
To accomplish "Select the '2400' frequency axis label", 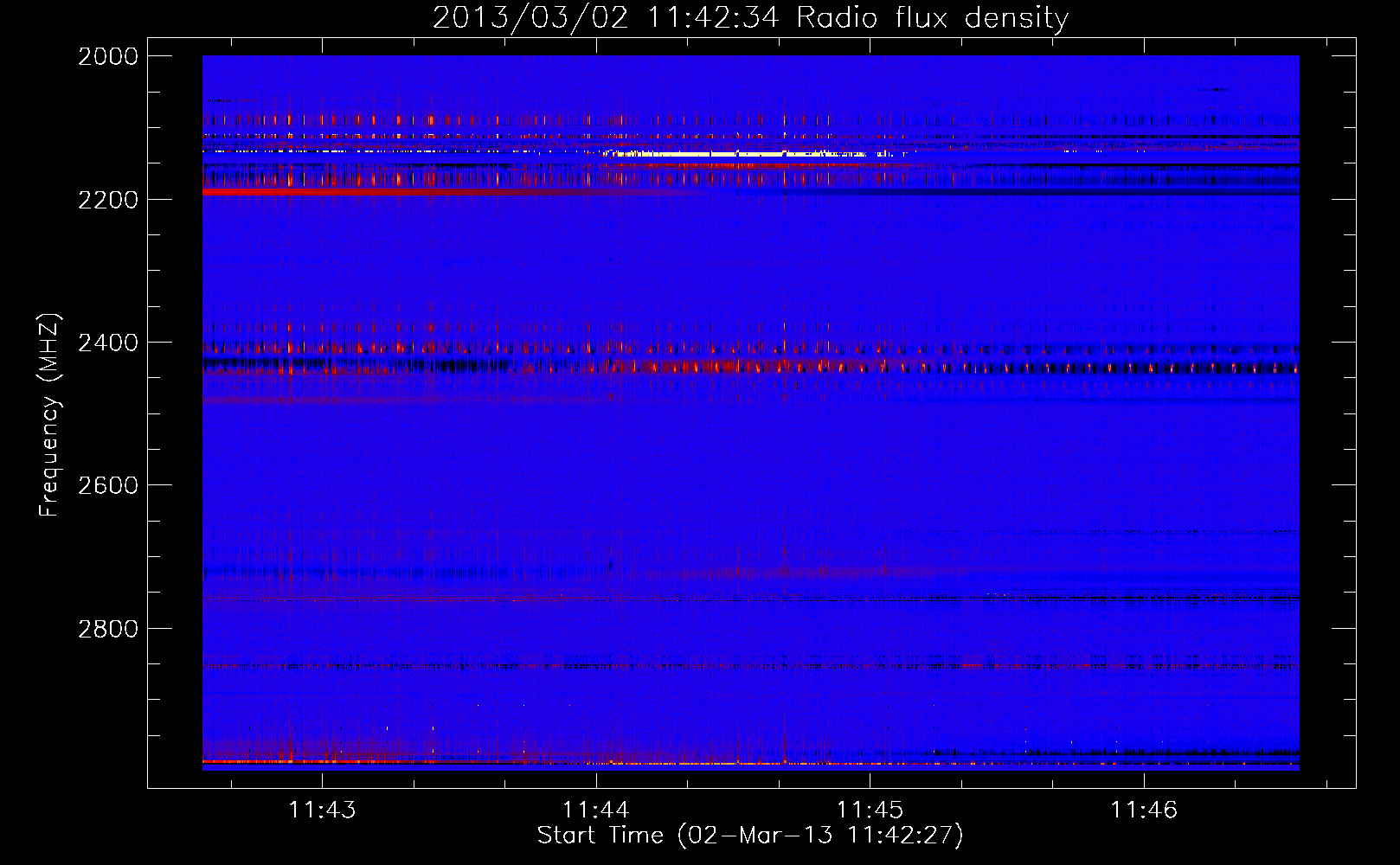I will point(108,343).
